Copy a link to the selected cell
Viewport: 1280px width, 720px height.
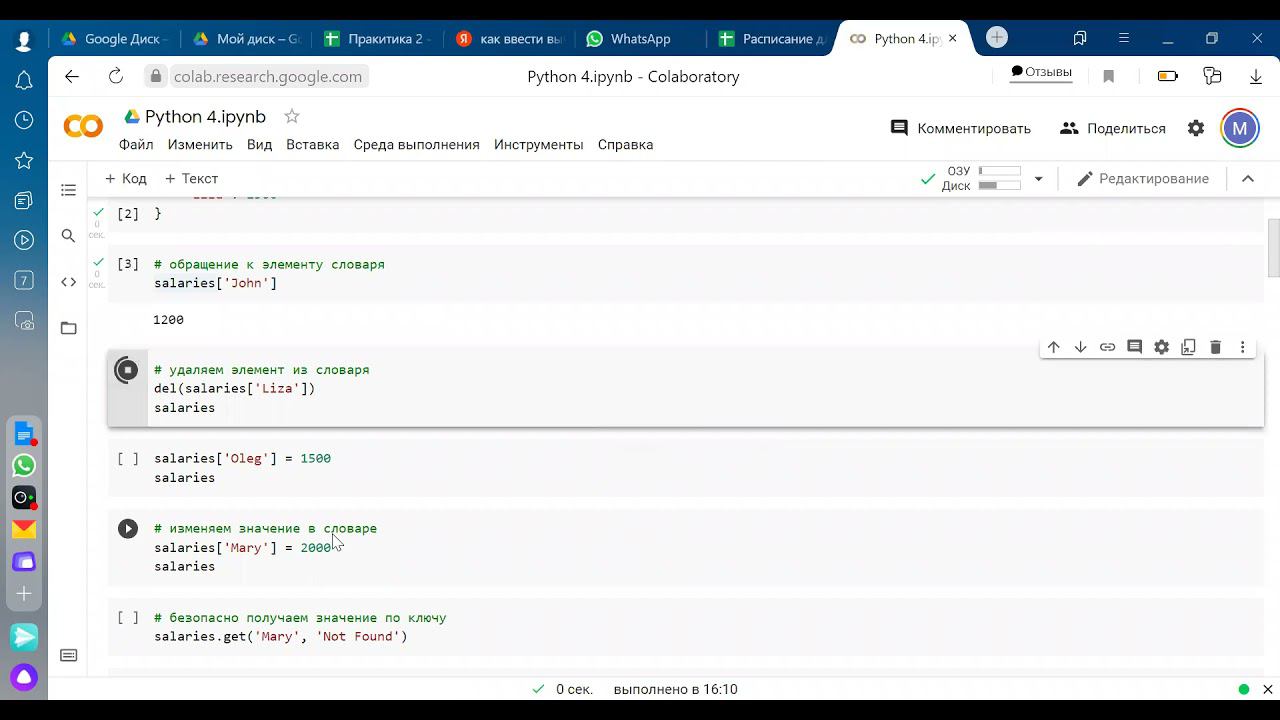[1107, 347]
